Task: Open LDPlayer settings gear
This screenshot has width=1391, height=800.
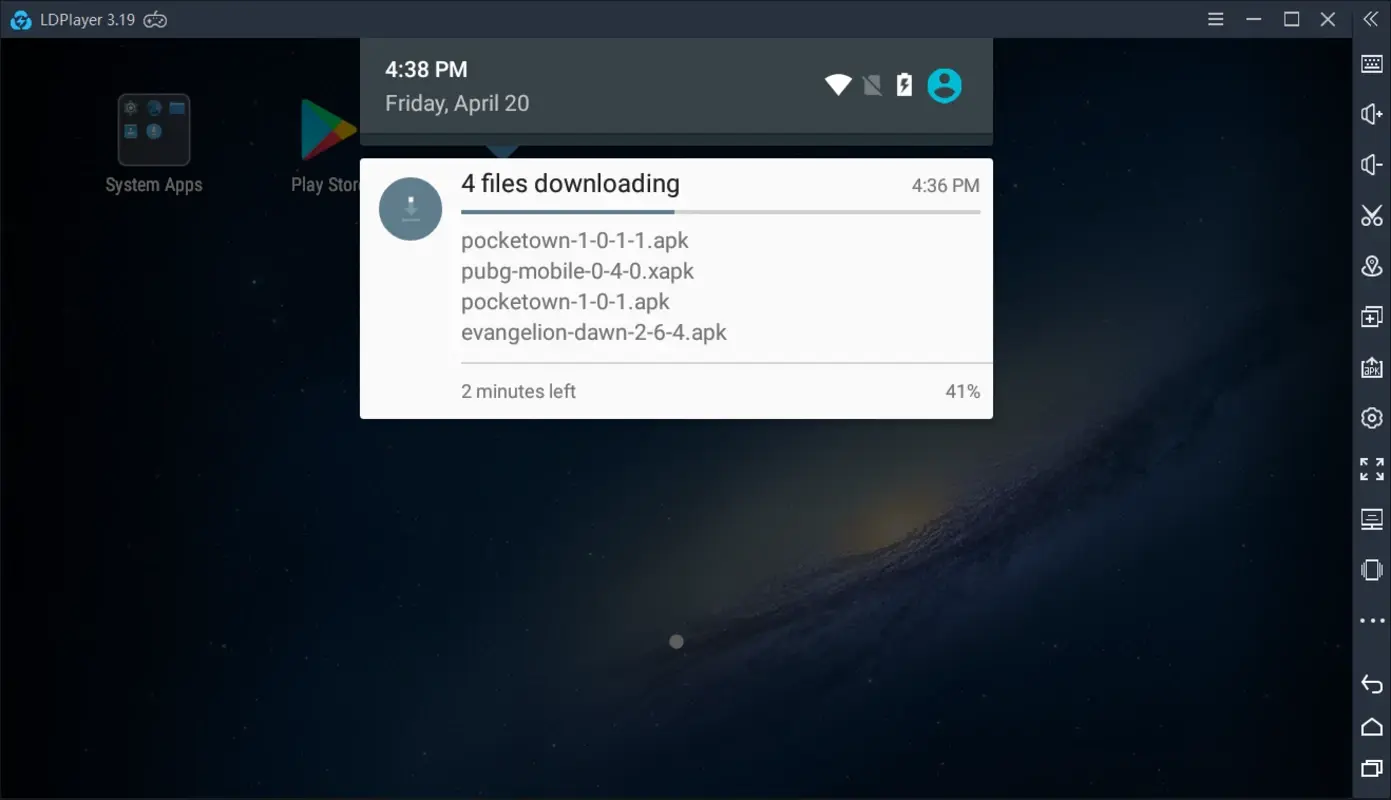Action: pos(1371,418)
